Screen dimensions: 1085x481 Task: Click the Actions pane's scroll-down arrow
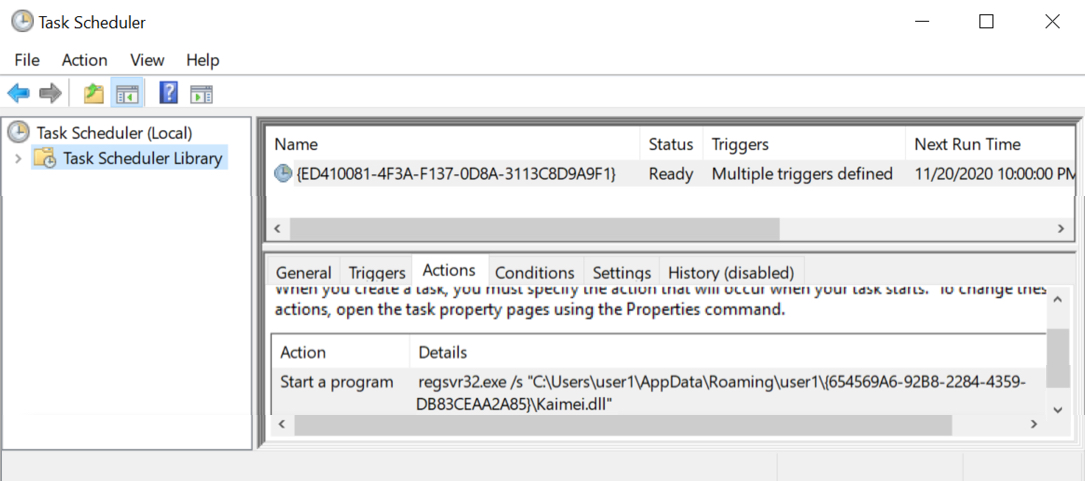1057,410
